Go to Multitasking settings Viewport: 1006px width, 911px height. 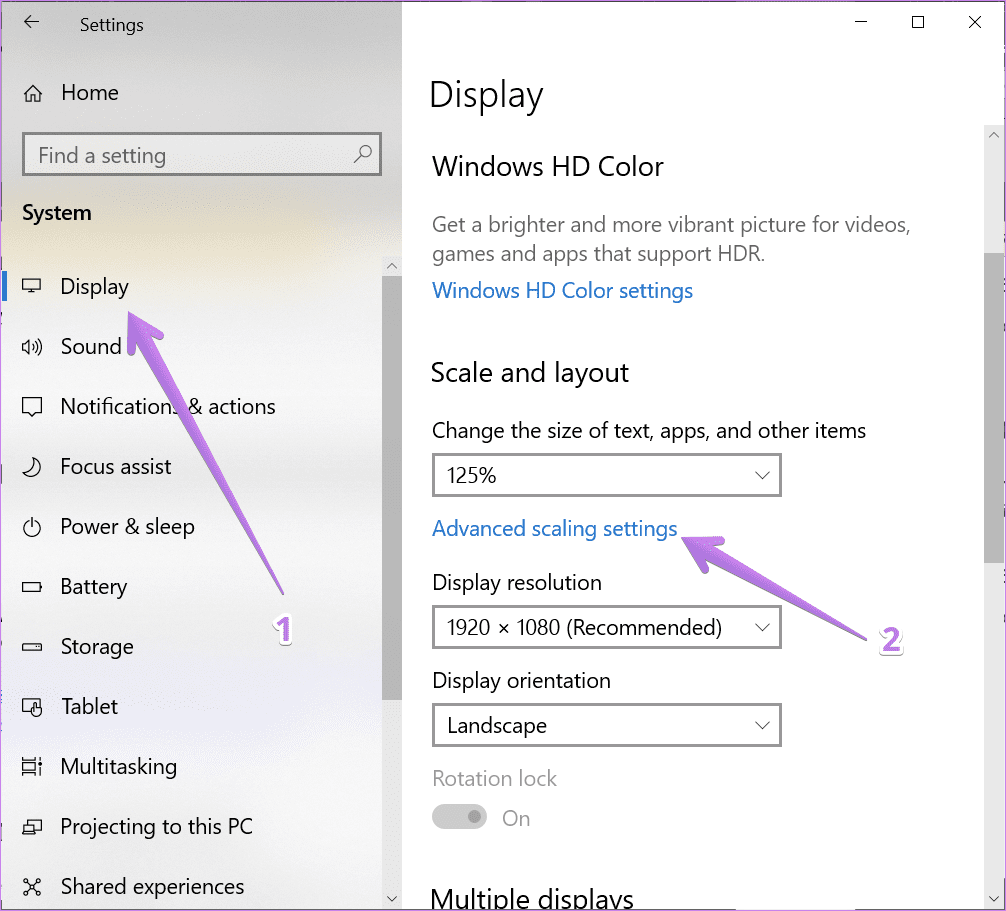(119, 767)
